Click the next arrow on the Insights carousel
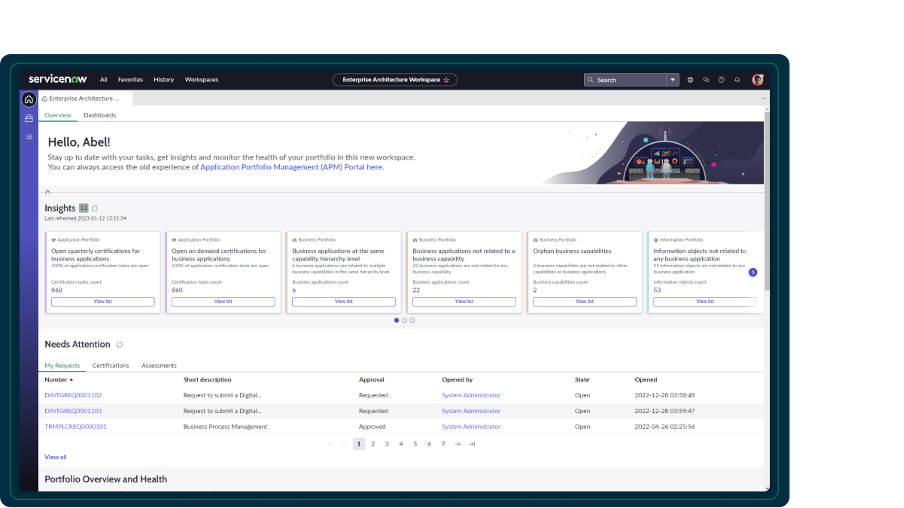The width and height of the screenshot is (904, 508). (753, 272)
